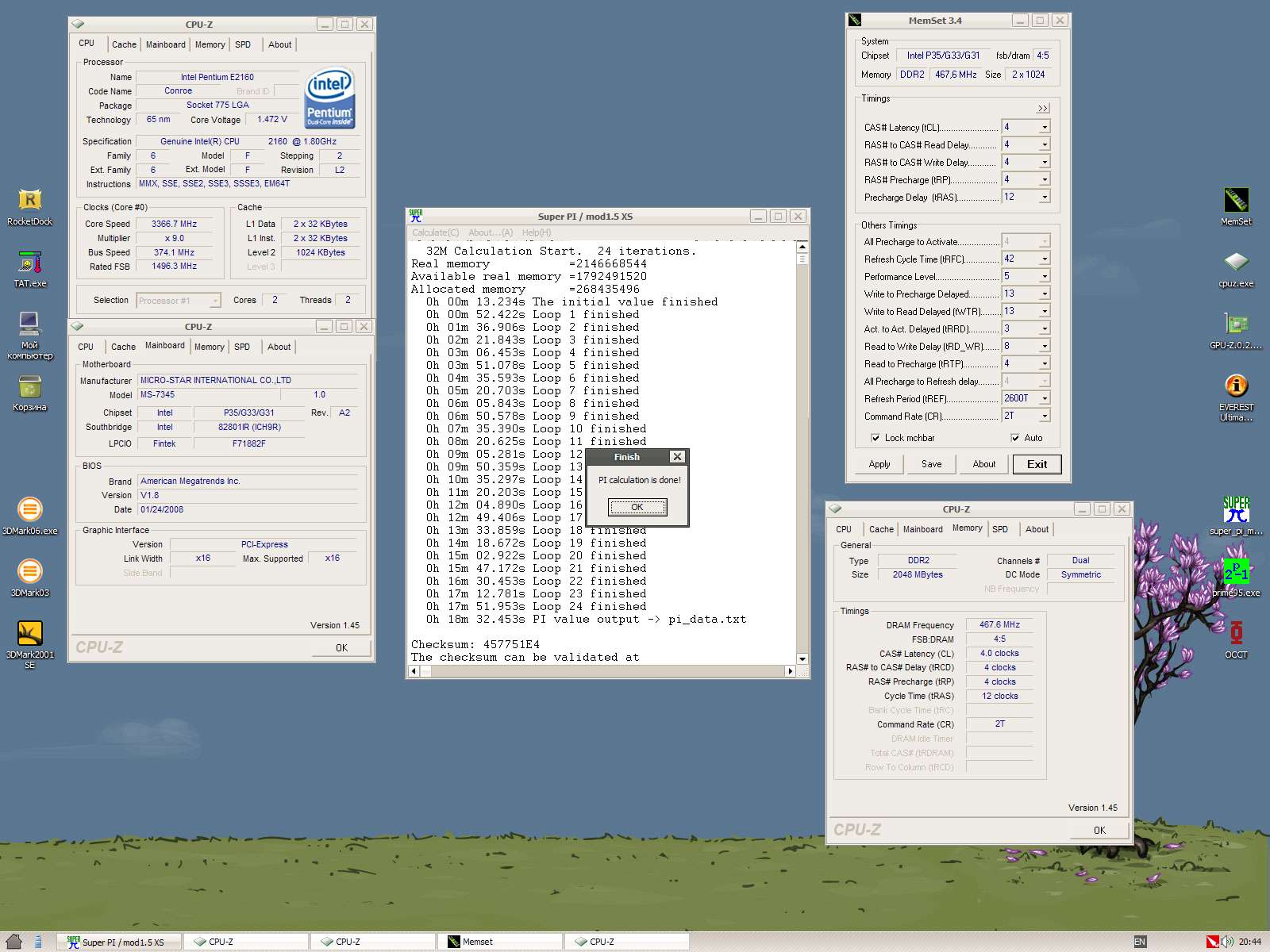Viewport: 1270px width, 952px height.
Task: Switch to CPU tab in Memory CPU-Z window
Action: click(x=844, y=529)
